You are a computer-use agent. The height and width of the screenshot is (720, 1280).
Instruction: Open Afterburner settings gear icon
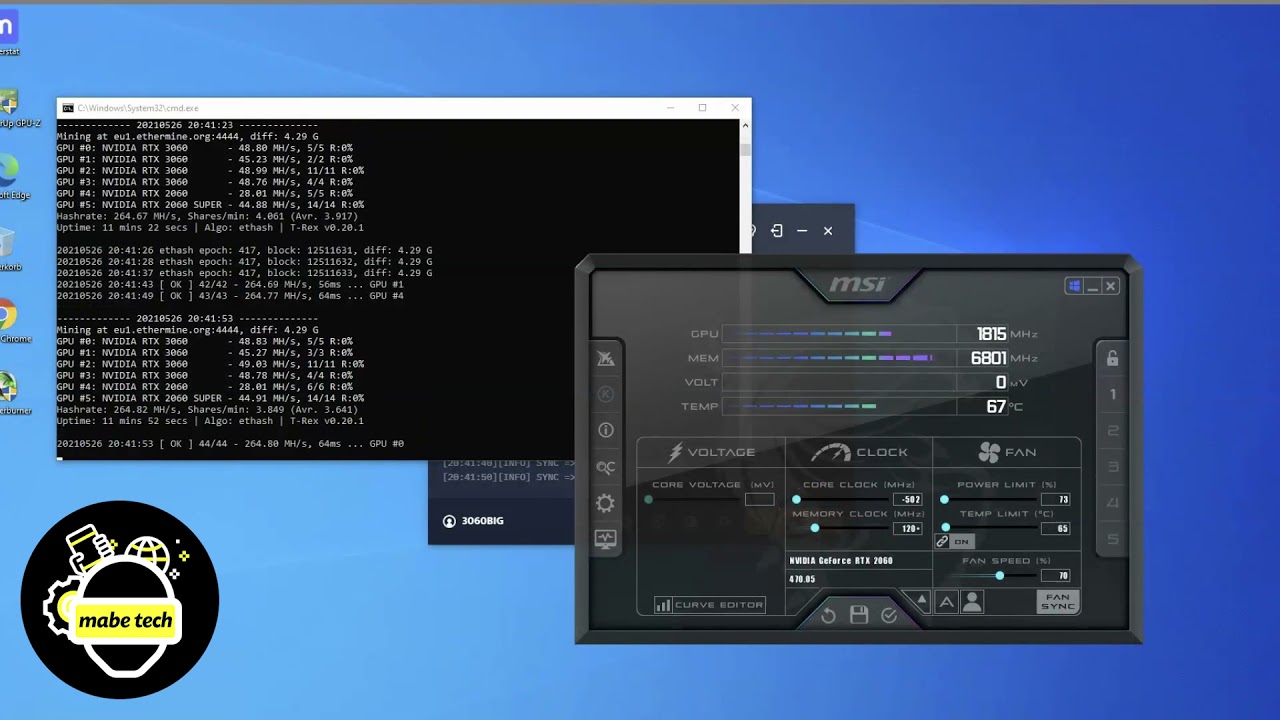pyautogui.click(x=605, y=503)
